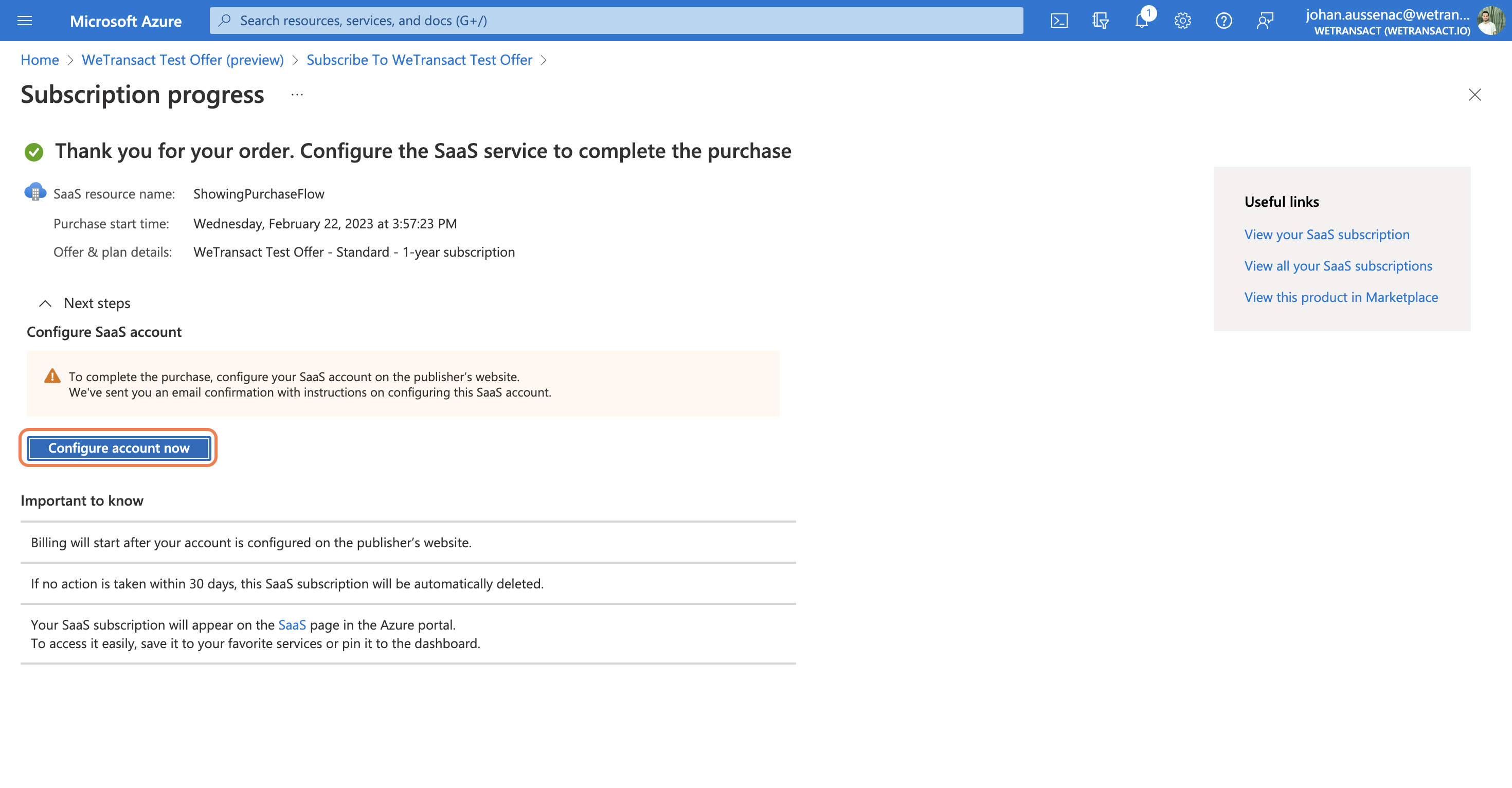This screenshot has width=1512, height=788.
Task: Open Subscribe To WeTransact Test Offer breadcrumb
Action: [419, 60]
